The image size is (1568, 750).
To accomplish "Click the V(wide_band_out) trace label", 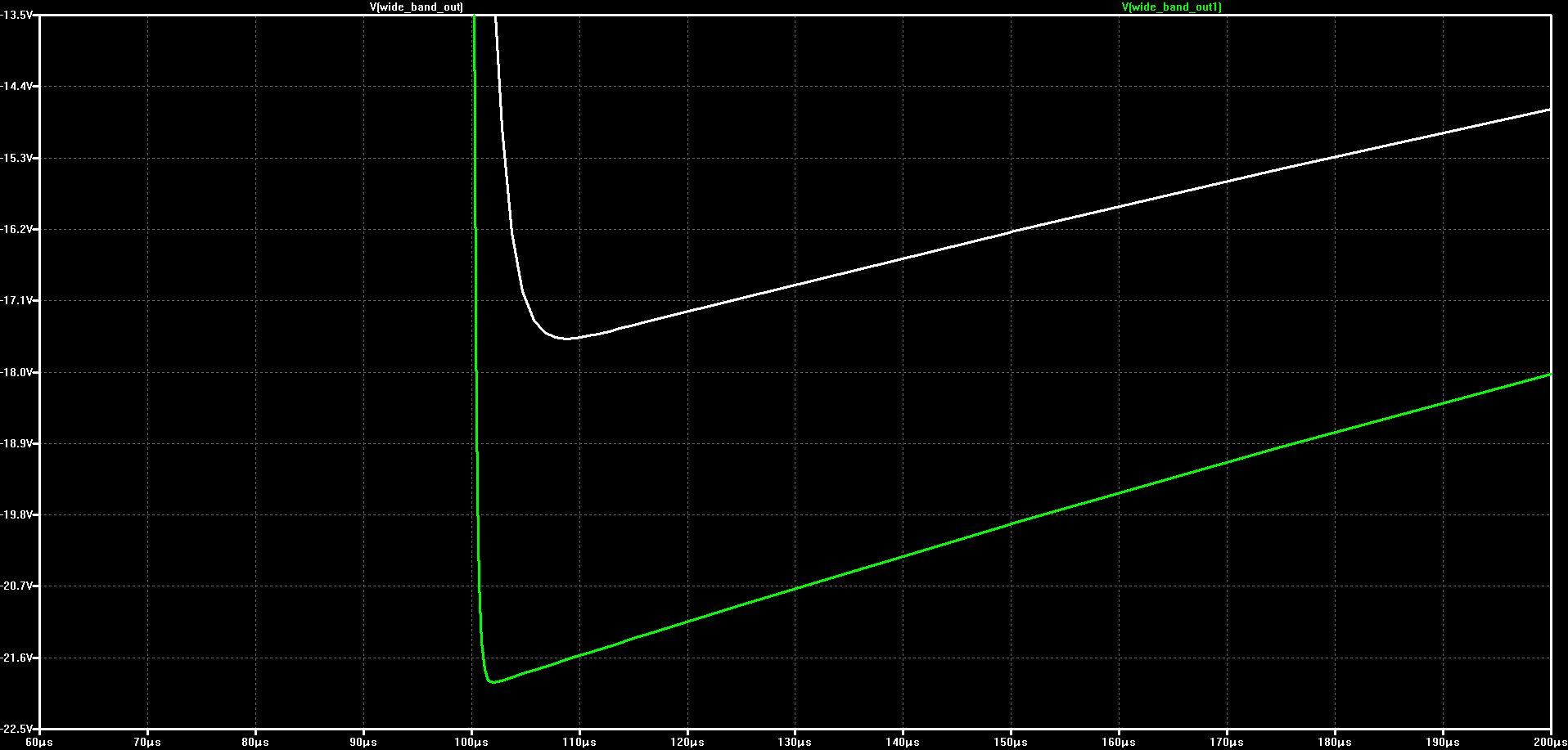I will (417, 7).
